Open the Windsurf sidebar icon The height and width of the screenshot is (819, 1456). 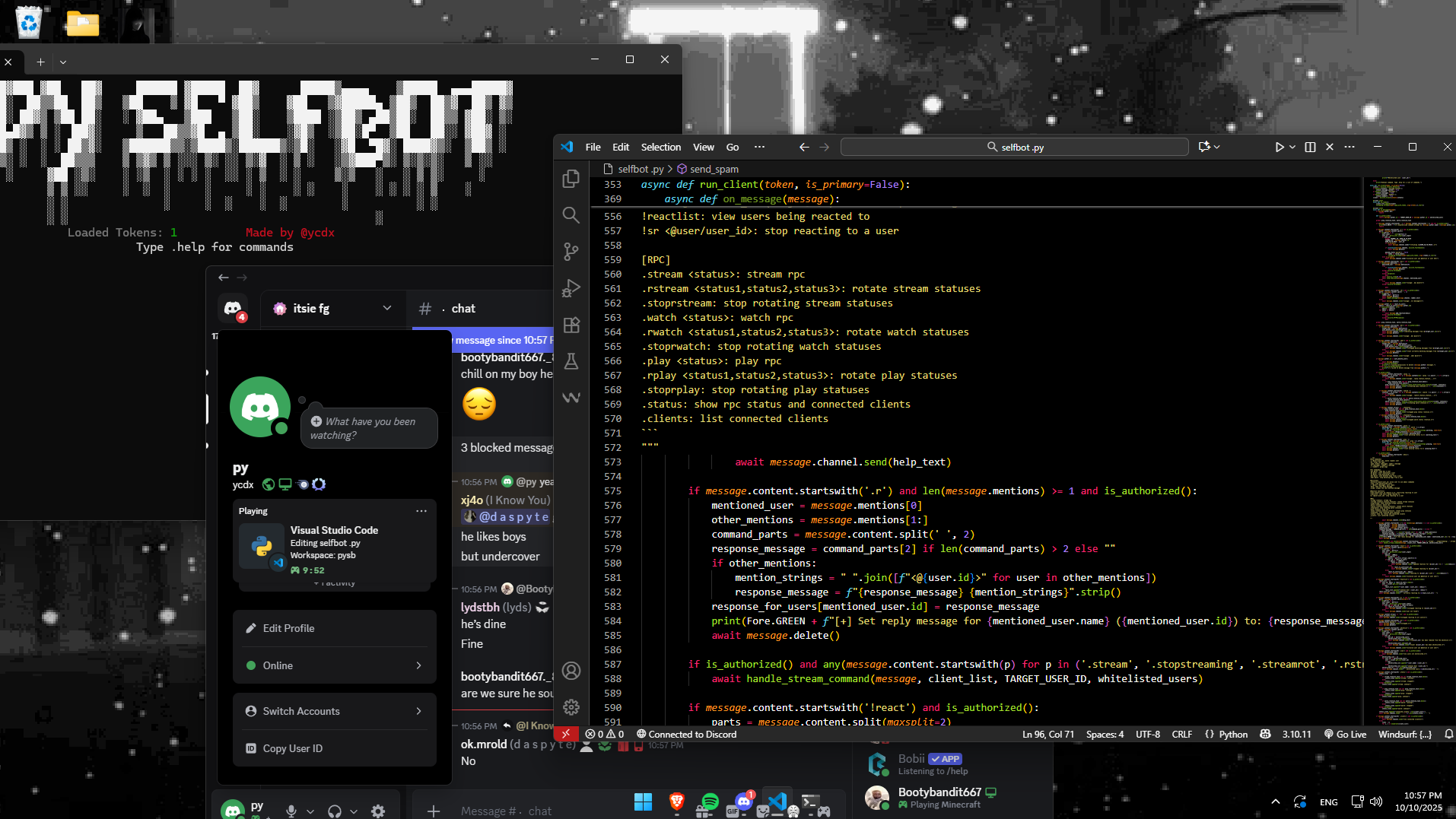[571, 398]
